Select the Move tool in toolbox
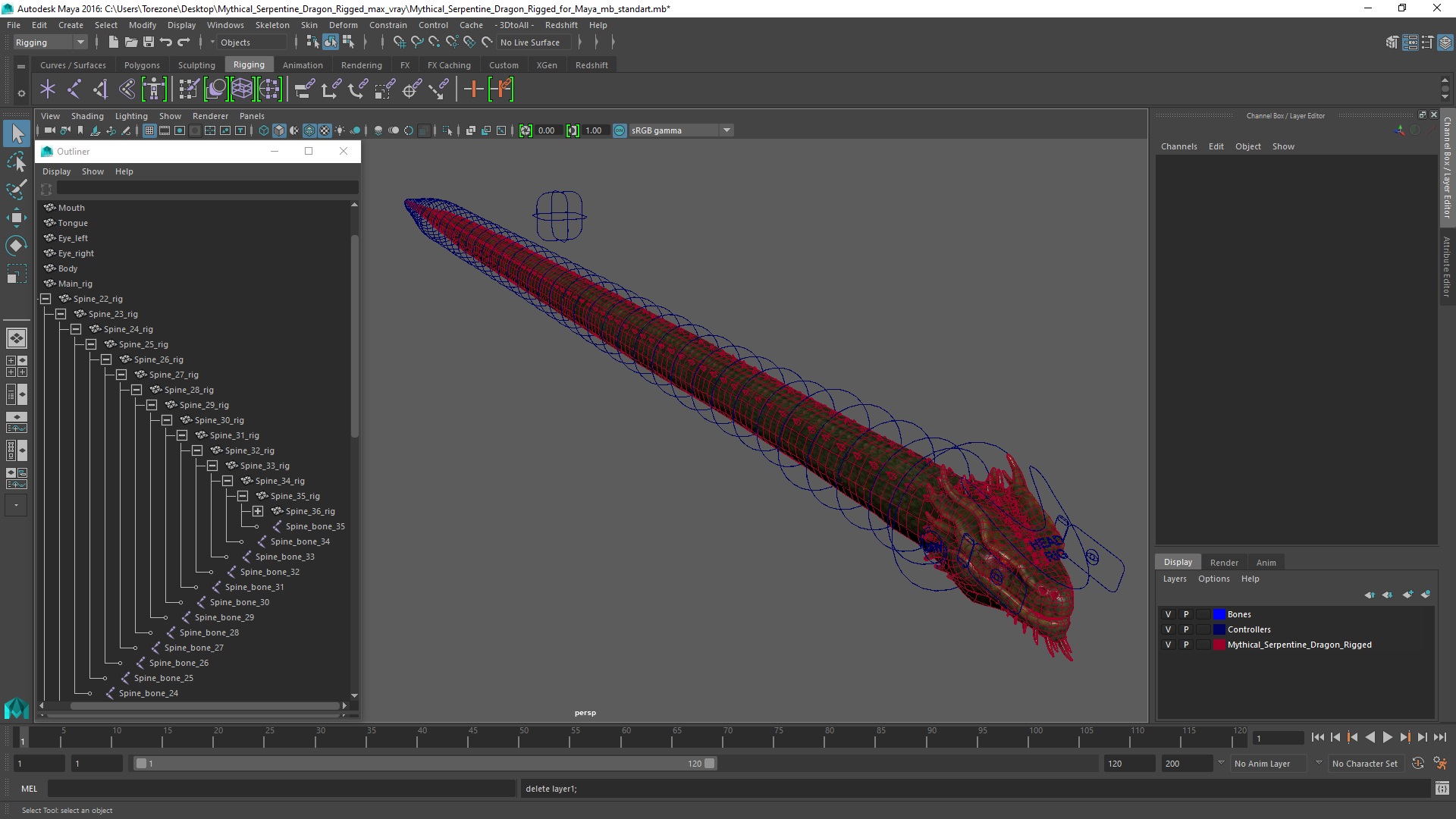Viewport: 1456px width, 819px height. [16, 218]
